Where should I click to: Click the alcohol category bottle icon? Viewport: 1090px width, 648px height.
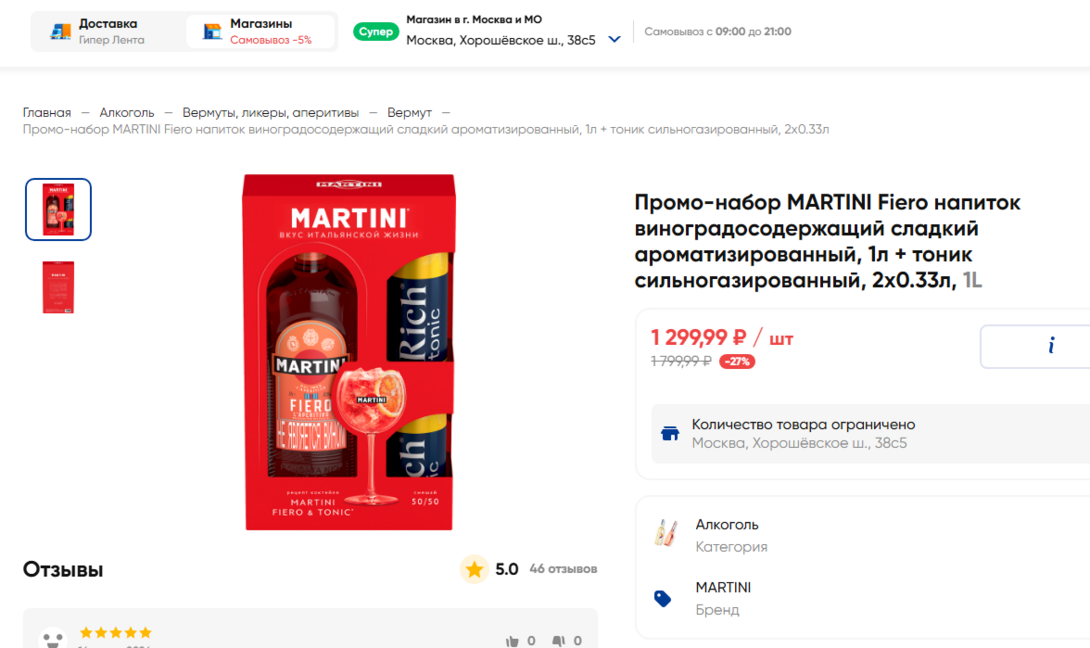[662, 533]
